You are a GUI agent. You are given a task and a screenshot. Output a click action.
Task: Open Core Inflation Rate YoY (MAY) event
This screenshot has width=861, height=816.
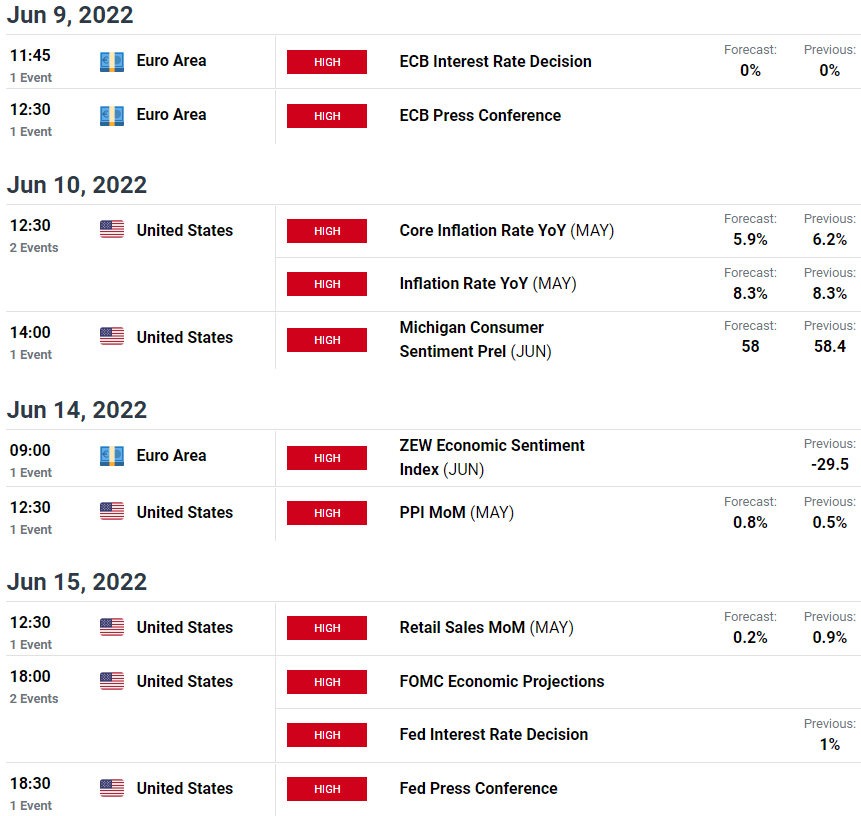507,231
